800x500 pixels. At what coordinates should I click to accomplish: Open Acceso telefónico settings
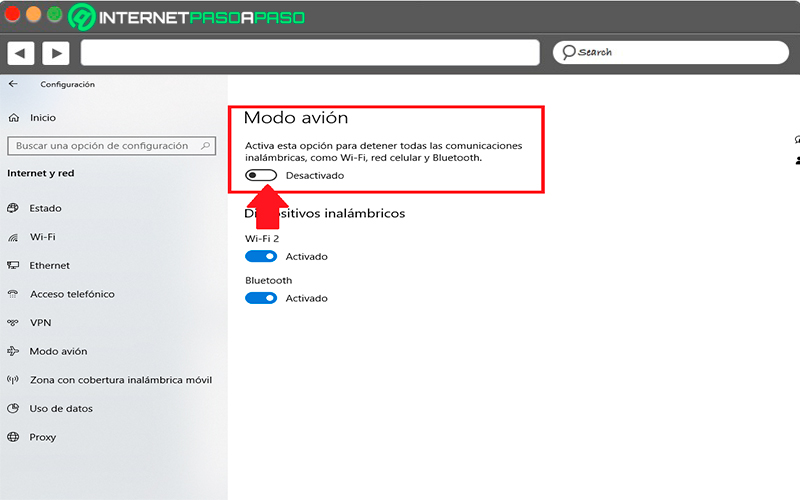click(72, 294)
